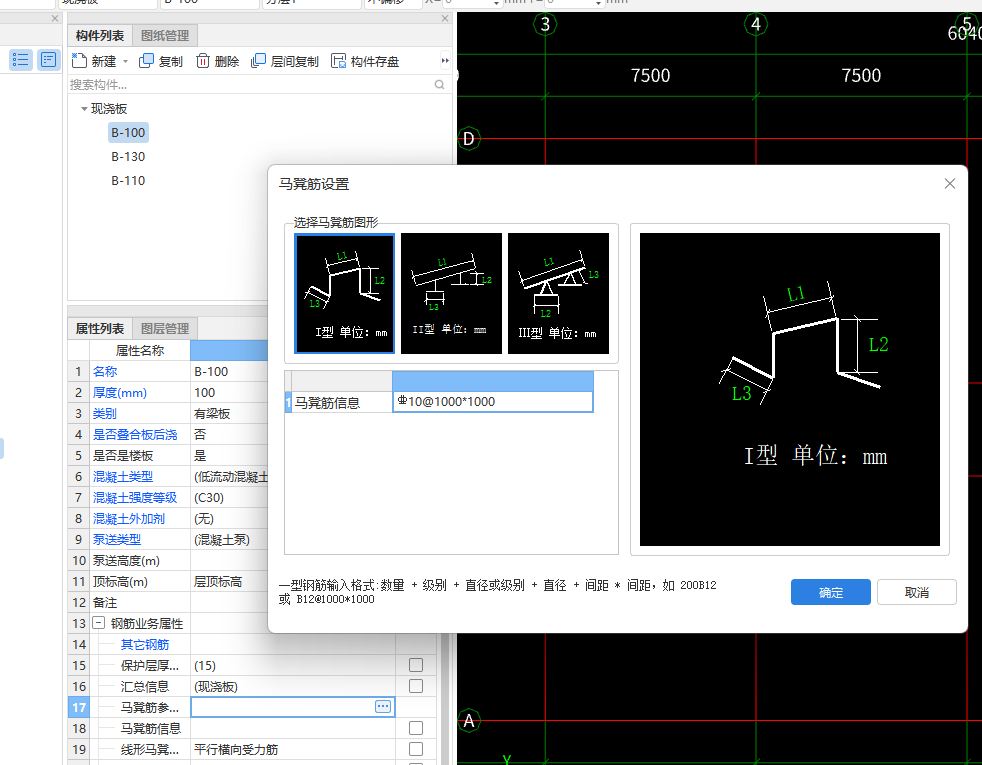
Task: Tick the checkbox for 线形马凳 row
Action: 415,749
